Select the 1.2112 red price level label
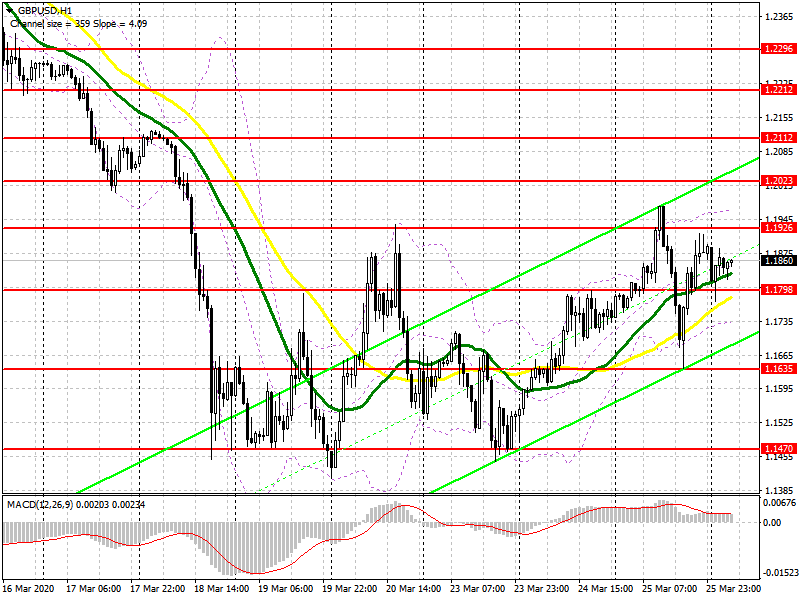This screenshot has height=600, width=800. click(x=779, y=138)
